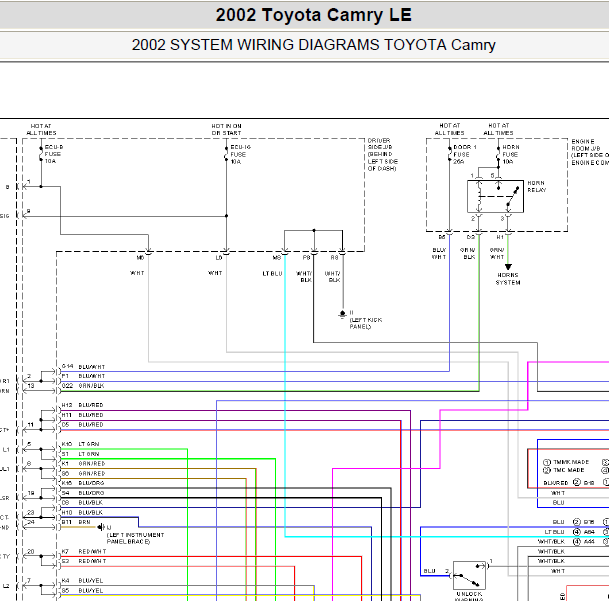Select the H11 BLU/RED wire row
This screenshot has width=609, height=601.
point(82,415)
